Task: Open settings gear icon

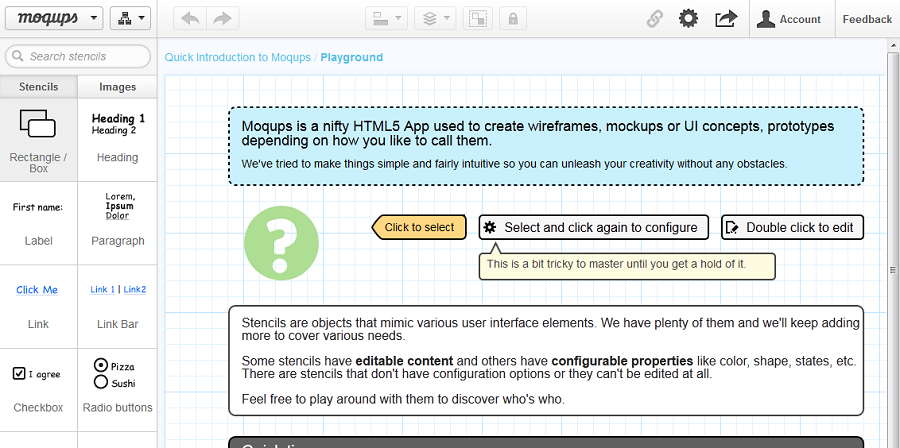Action: 688,18
